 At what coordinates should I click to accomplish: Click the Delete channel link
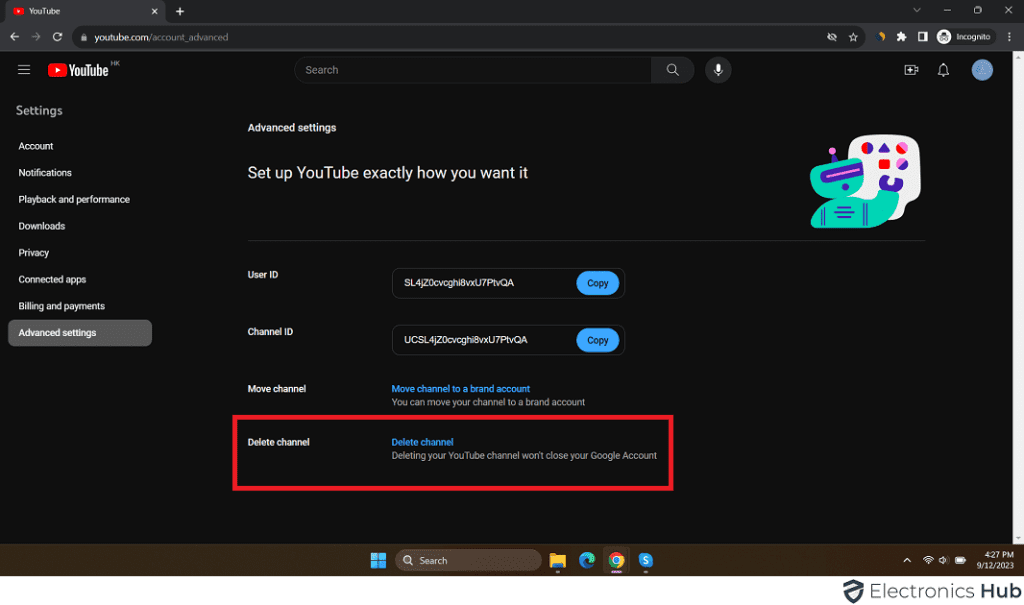[422, 441]
